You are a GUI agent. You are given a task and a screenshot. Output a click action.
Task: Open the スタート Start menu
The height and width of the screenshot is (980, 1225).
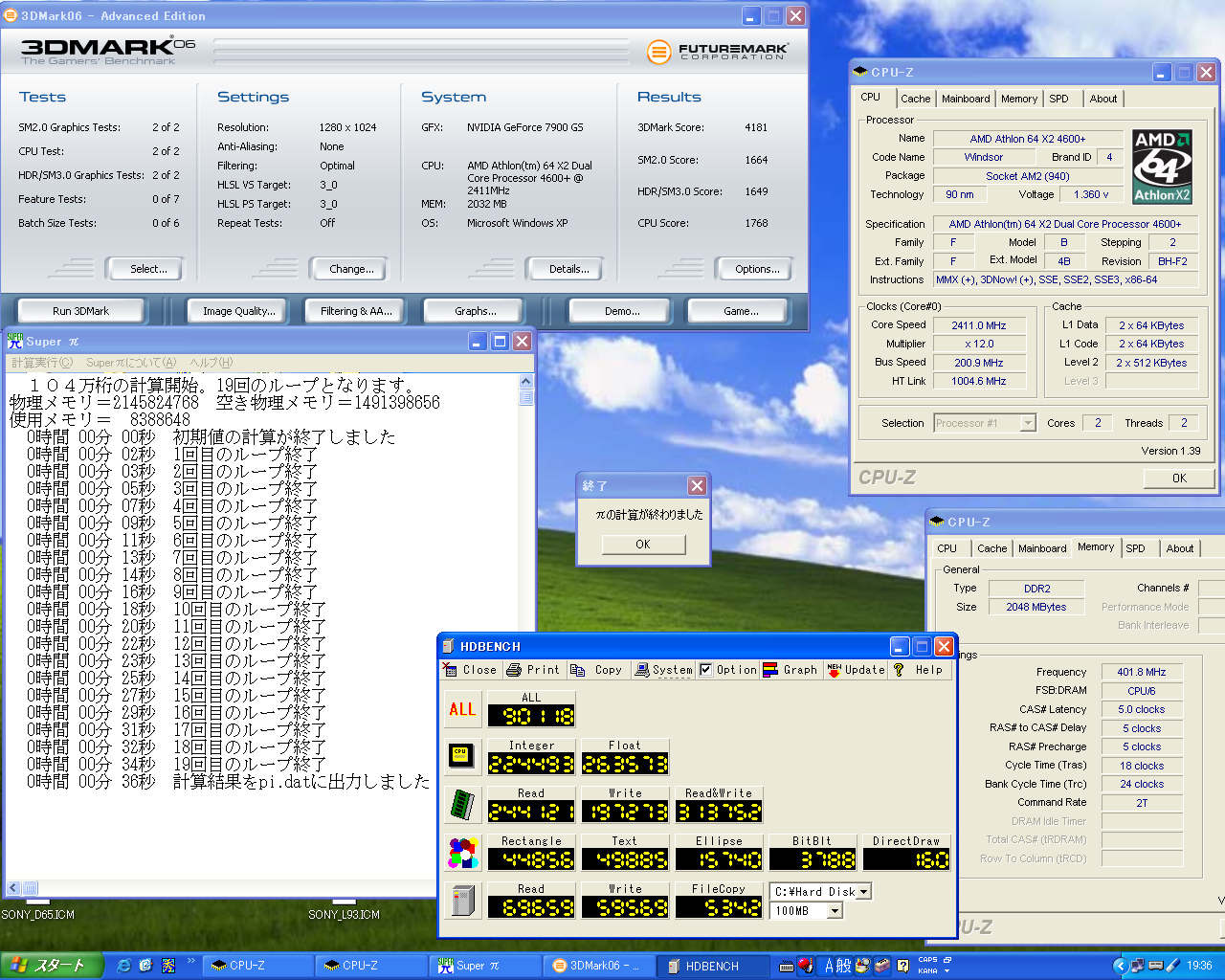pyautogui.click(x=51, y=966)
